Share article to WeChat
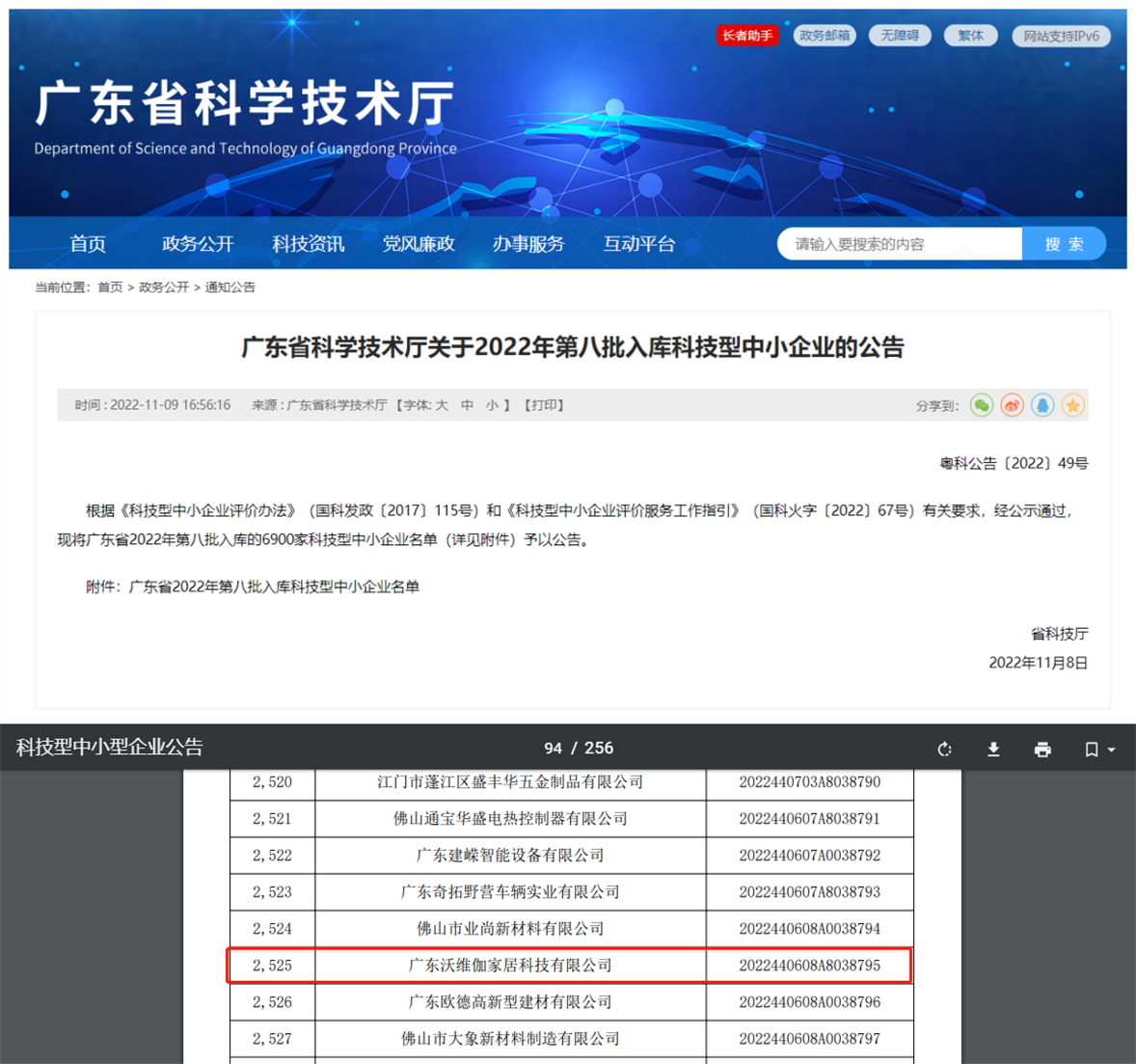Viewport: 1136px width, 1064px height. 981,406
